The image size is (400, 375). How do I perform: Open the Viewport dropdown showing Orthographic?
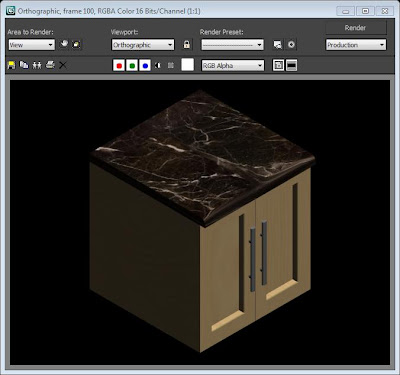143,45
